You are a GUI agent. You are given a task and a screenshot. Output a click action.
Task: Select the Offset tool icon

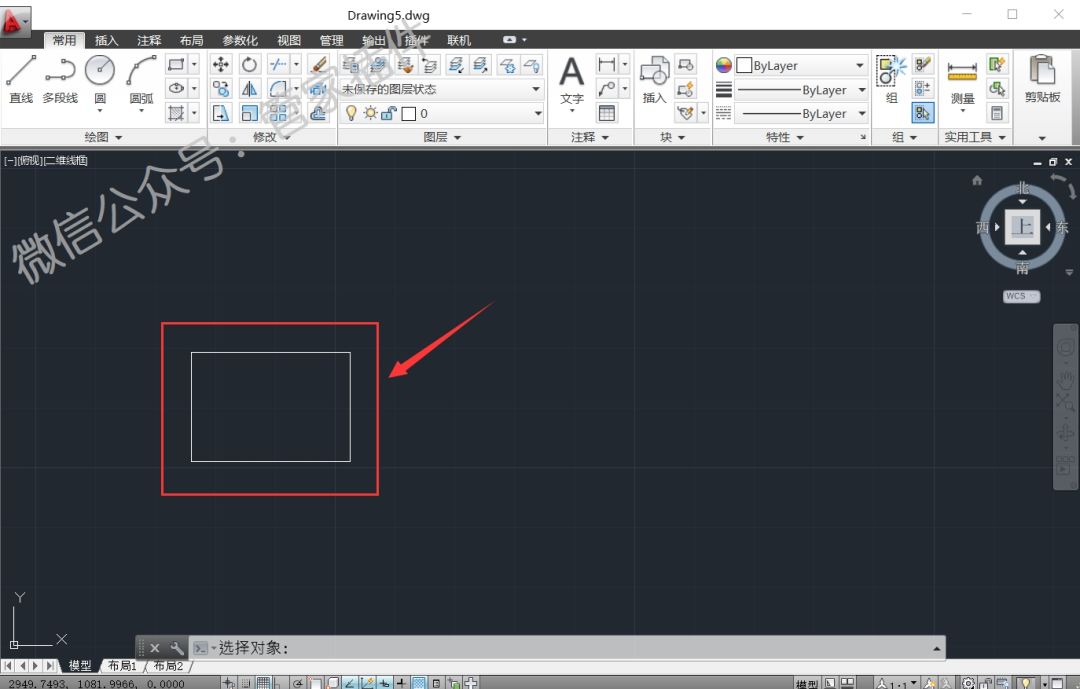click(x=318, y=112)
